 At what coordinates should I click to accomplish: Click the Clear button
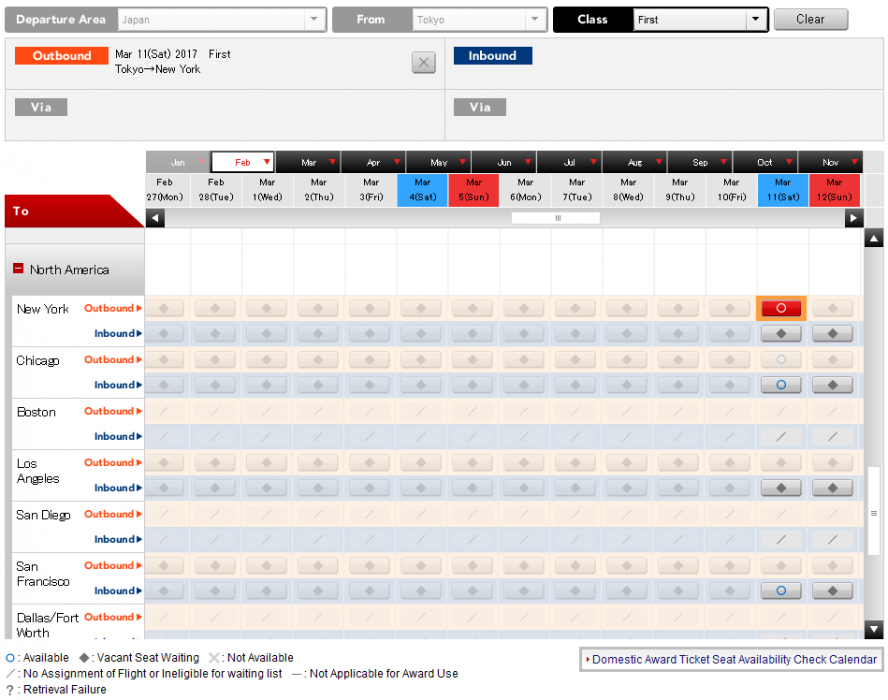coord(810,20)
